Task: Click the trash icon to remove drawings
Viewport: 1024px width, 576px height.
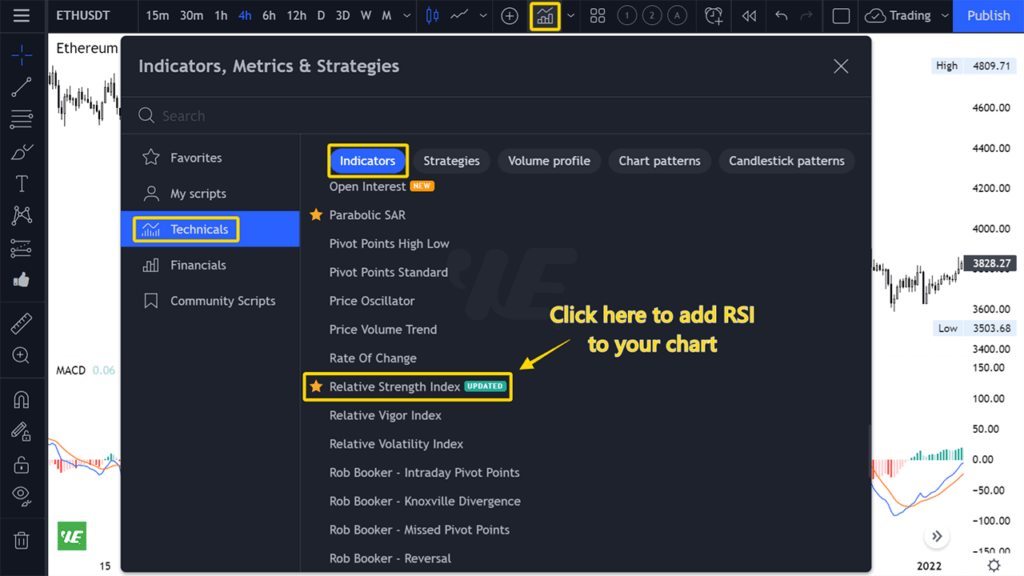Action: pyautogui.click(x=21, y=541)
